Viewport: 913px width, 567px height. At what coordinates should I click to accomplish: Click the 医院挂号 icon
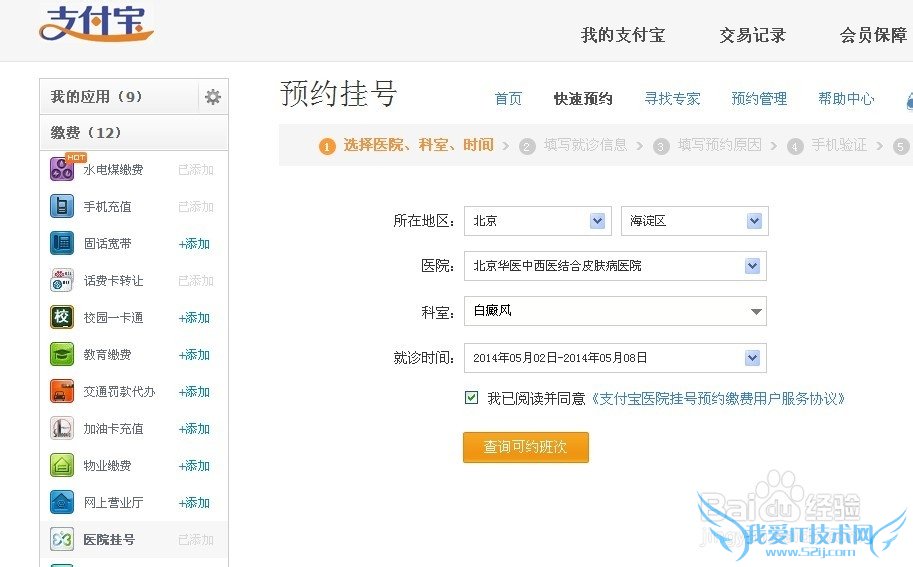[x=62, y=539]
